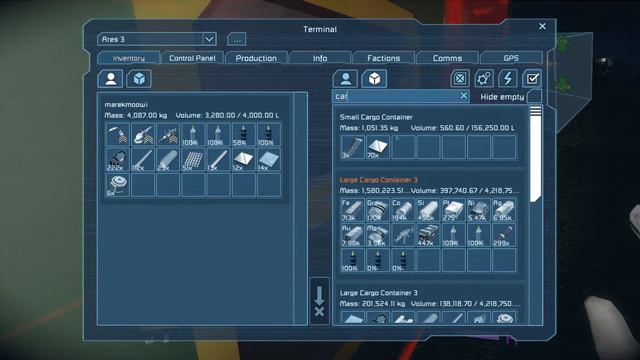Show character inventory on right panel
The width and height of the screenshot is (640, 360).
click(345, 78)
